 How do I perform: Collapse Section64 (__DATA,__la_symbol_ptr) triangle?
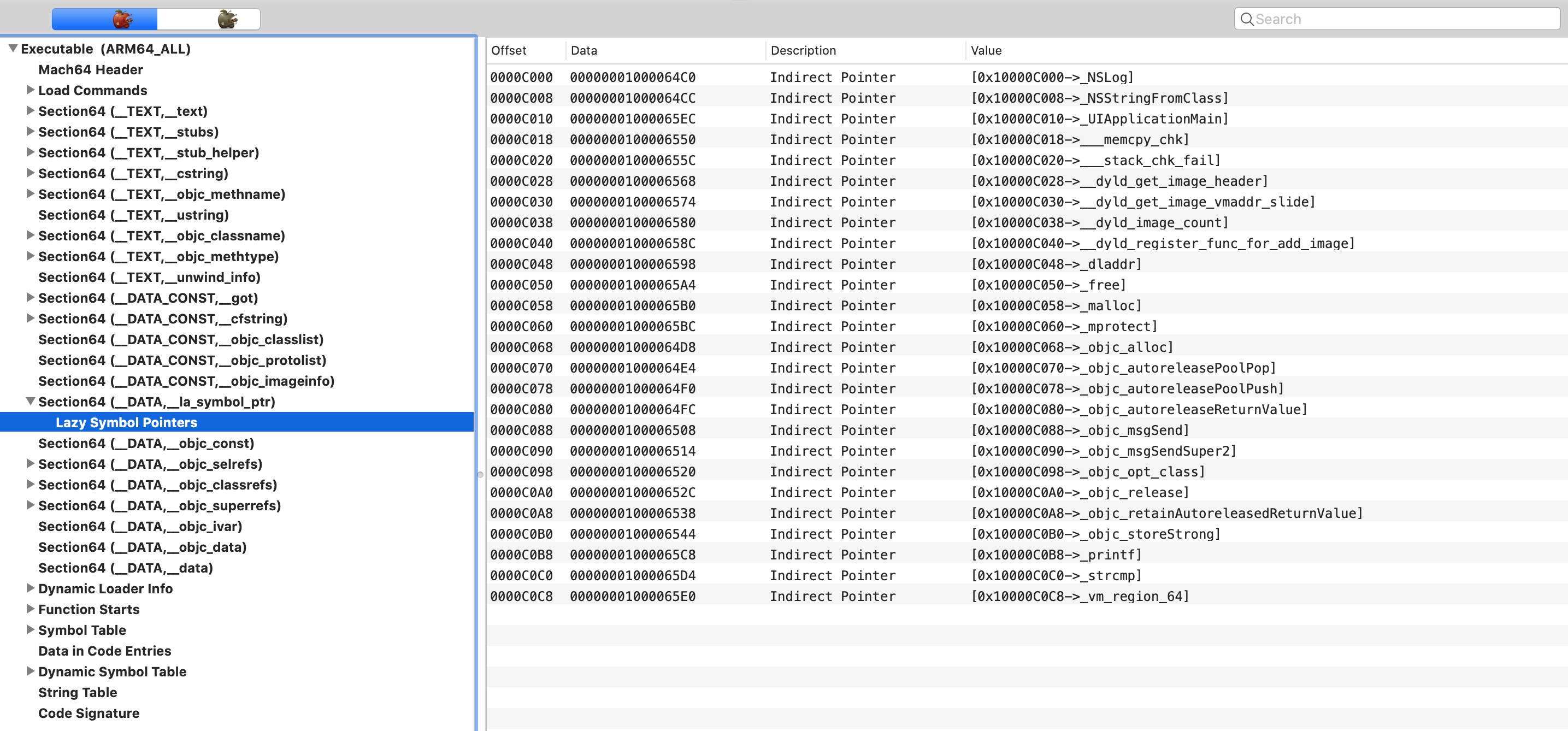pos(30,401)
